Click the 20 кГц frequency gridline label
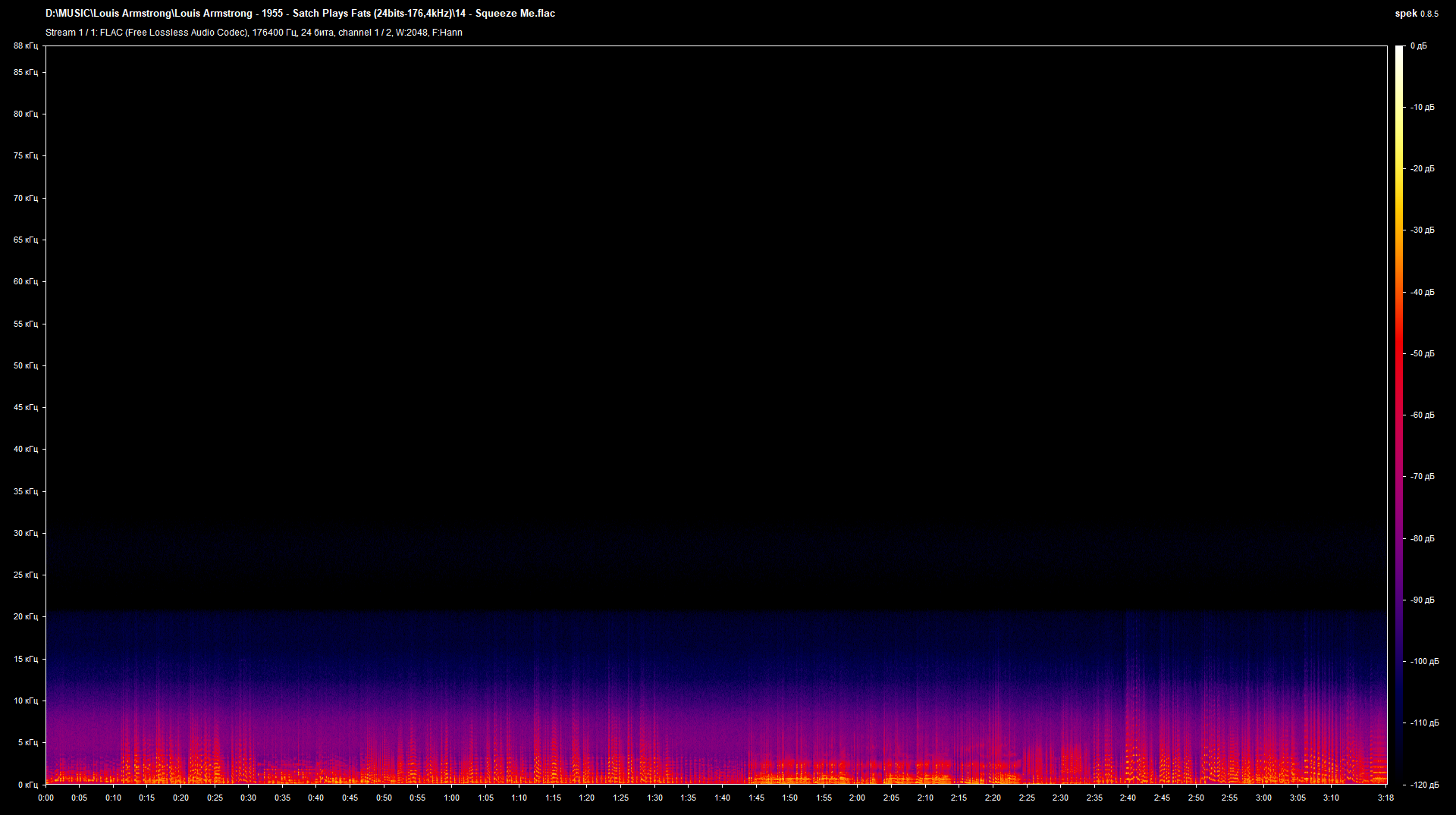Viewport: 1456px width, 815px height. pyautogui.click(x=25, y=617)
